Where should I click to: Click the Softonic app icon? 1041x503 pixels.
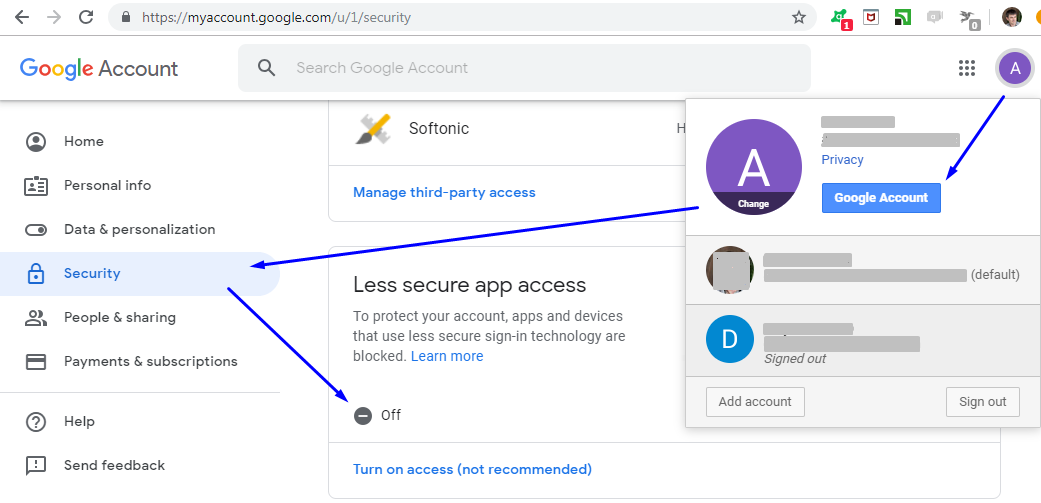pyautogui.click(x=372, y=129)
